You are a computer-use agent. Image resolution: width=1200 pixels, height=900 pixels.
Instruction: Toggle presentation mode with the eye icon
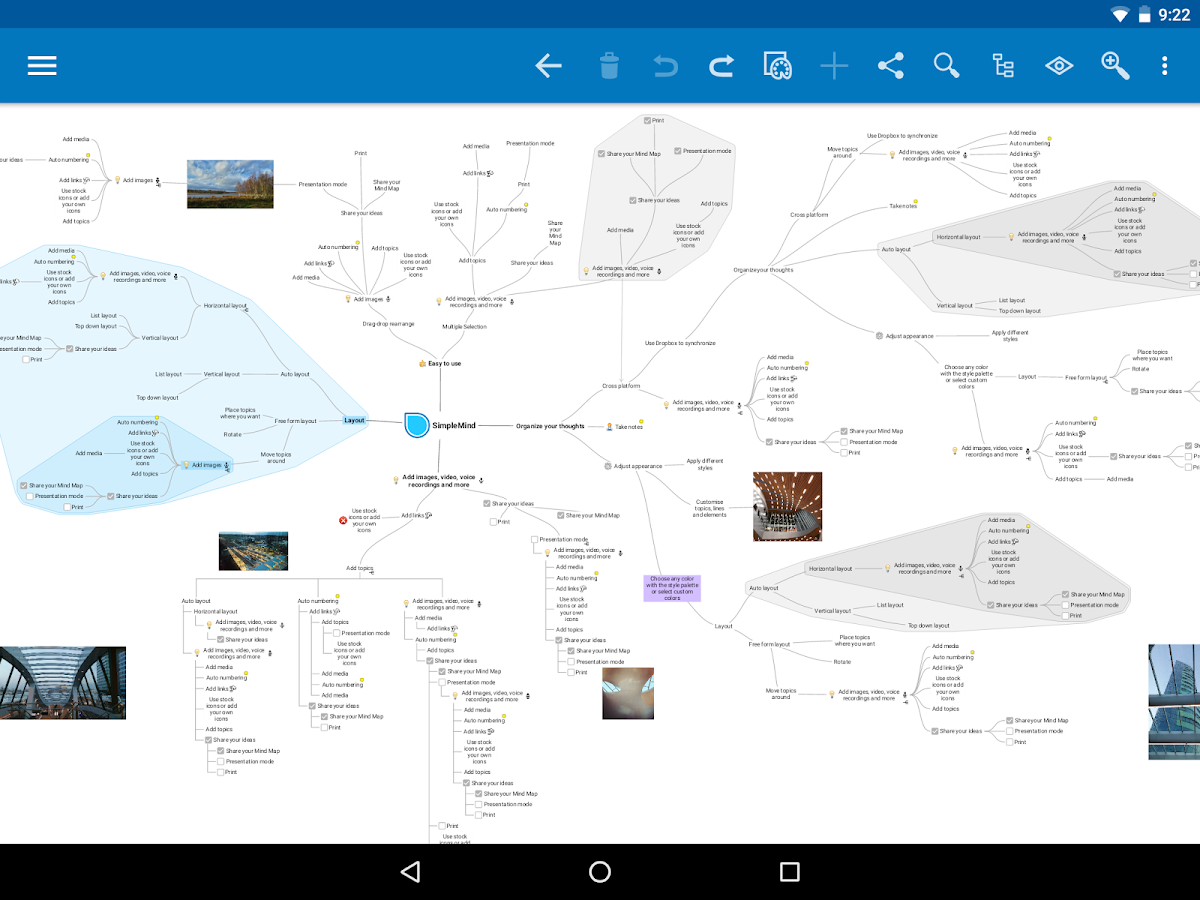[x=1058, y=65]
